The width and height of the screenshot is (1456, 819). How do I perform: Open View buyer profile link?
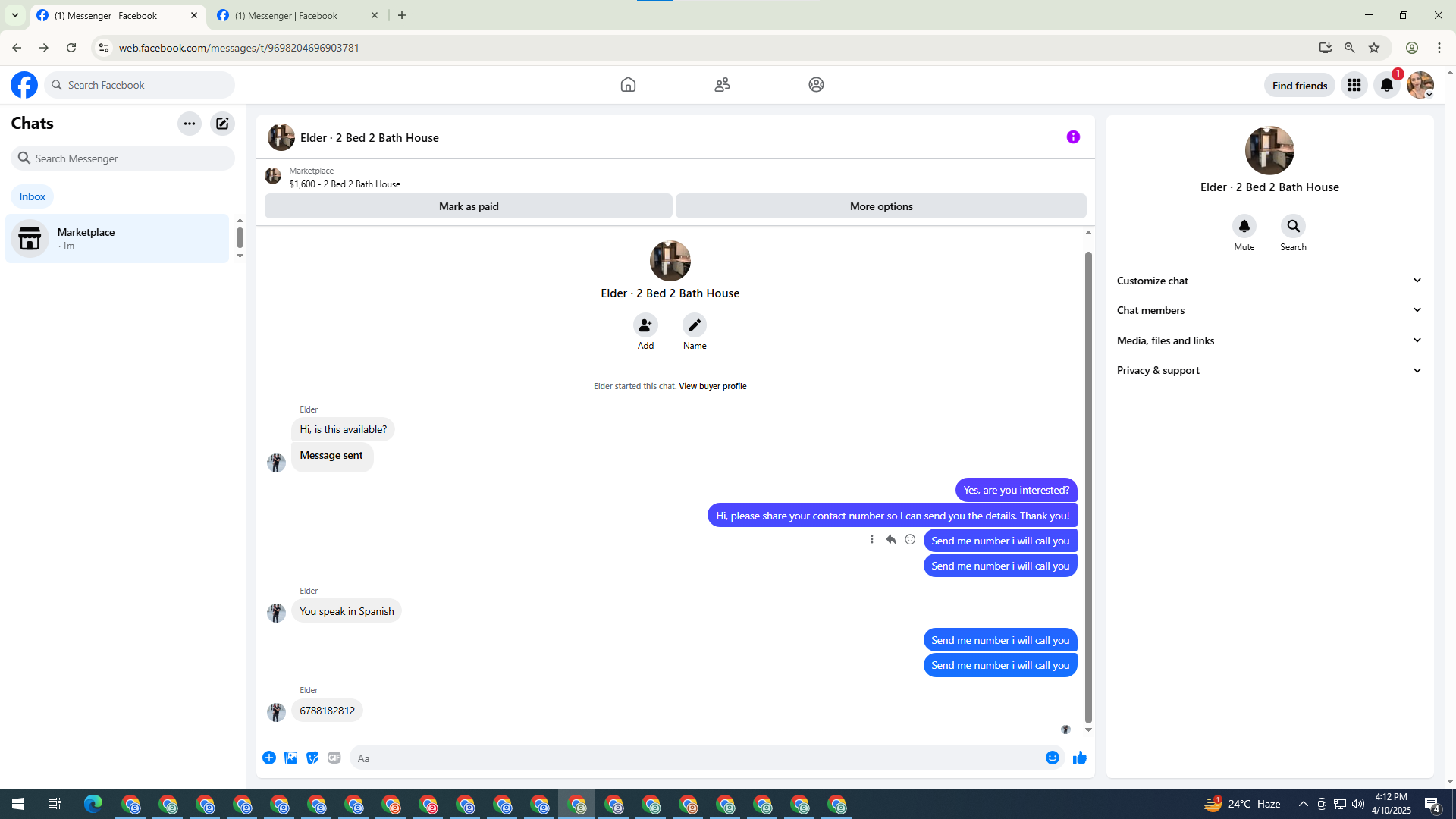click(x=712, y=386)
